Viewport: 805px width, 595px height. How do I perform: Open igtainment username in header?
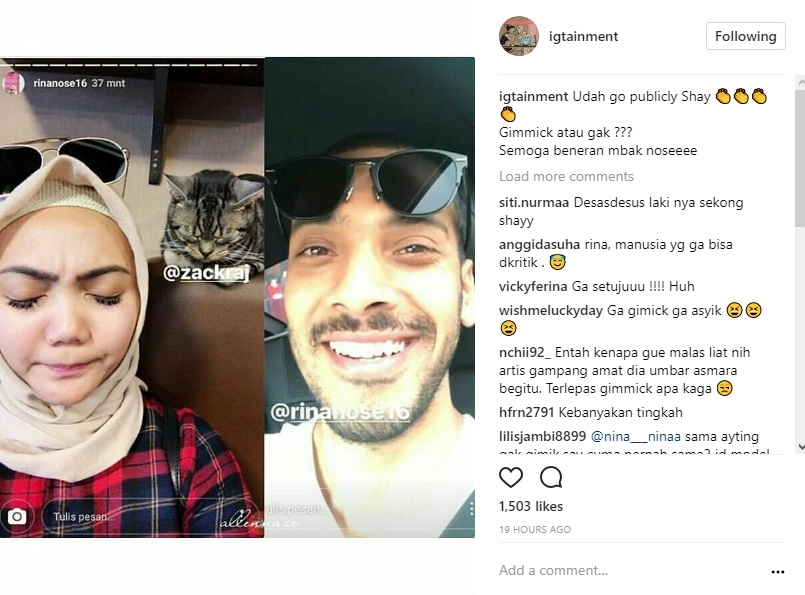583,36
